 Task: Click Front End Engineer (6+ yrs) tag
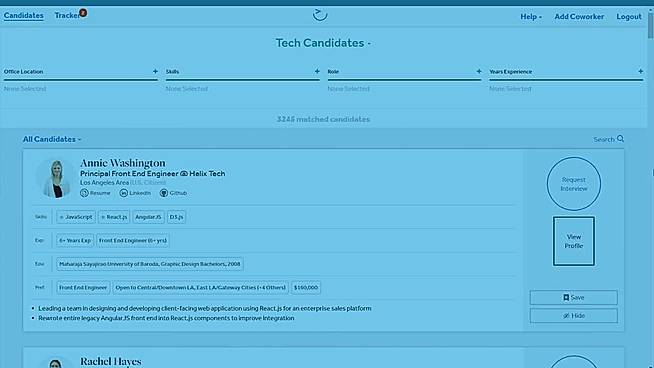133,240
